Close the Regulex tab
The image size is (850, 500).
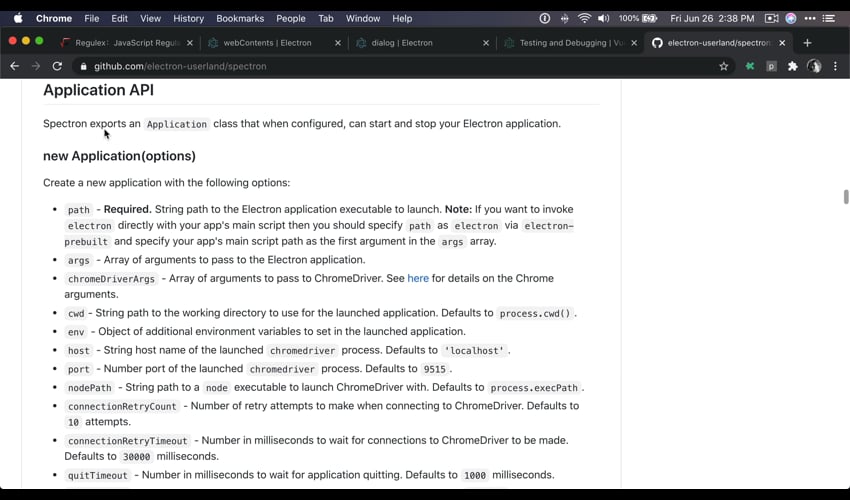190,43
